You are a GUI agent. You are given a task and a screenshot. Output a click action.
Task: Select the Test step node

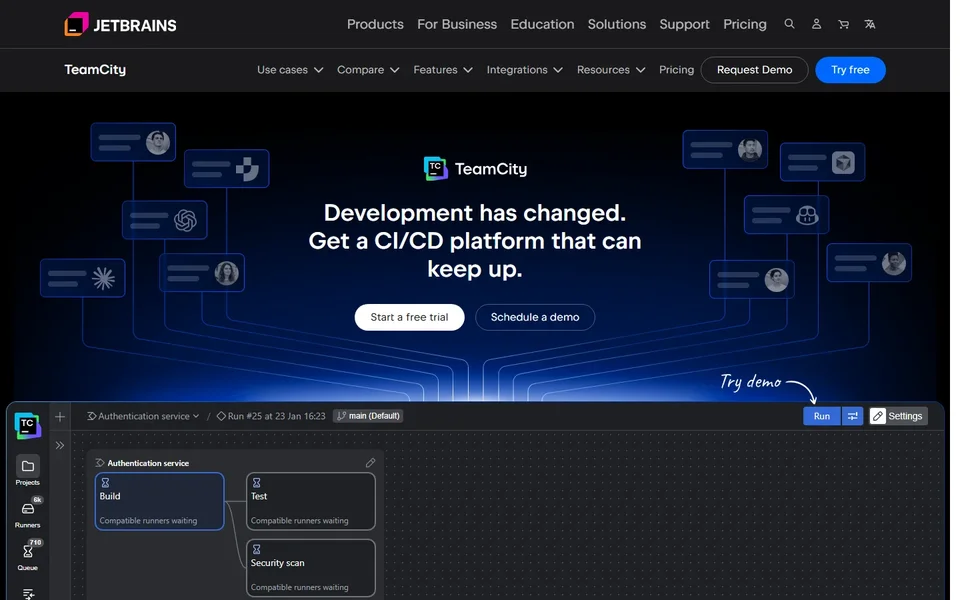(x=310, y=501)
